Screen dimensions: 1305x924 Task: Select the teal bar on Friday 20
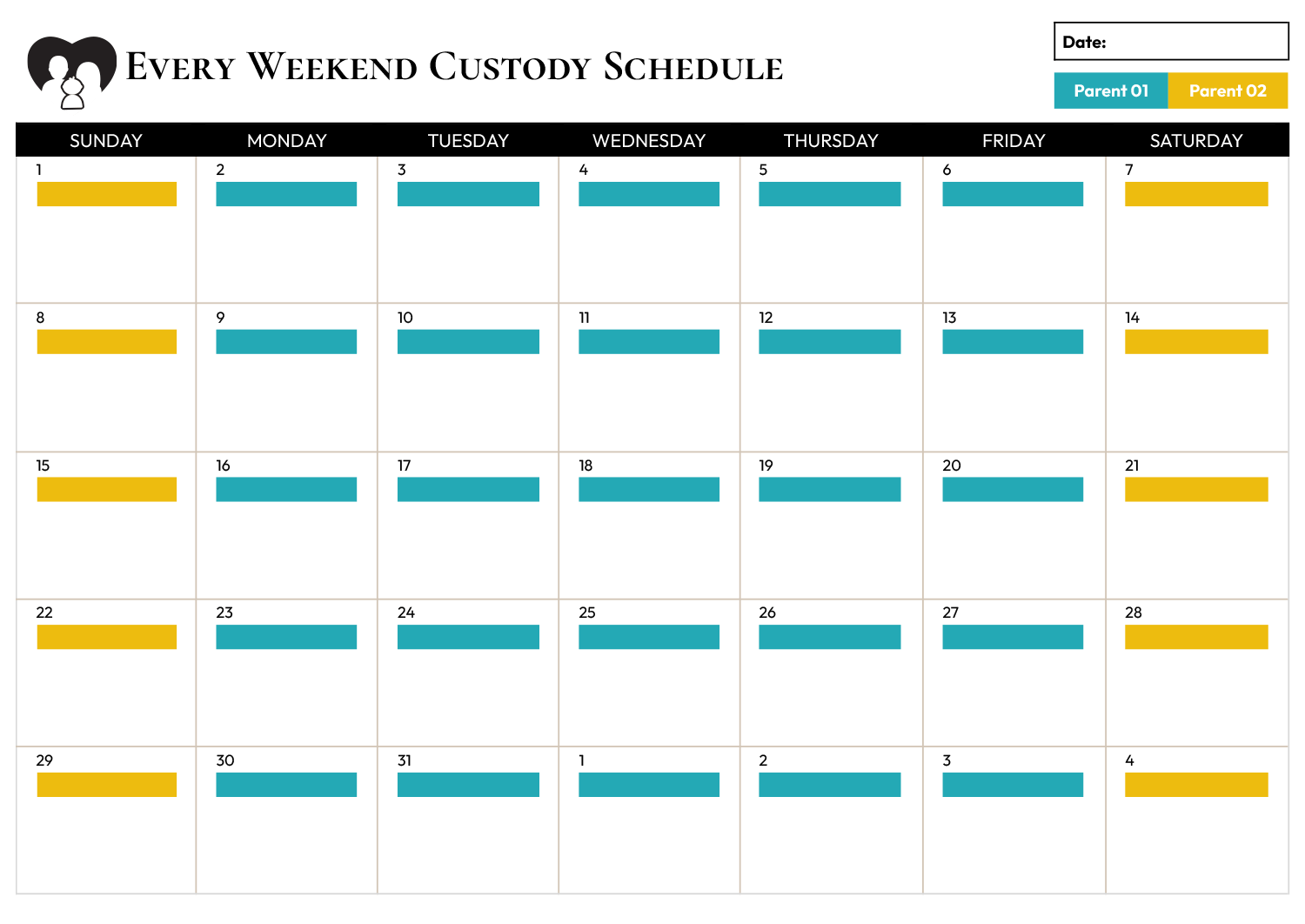point(1013,490)
